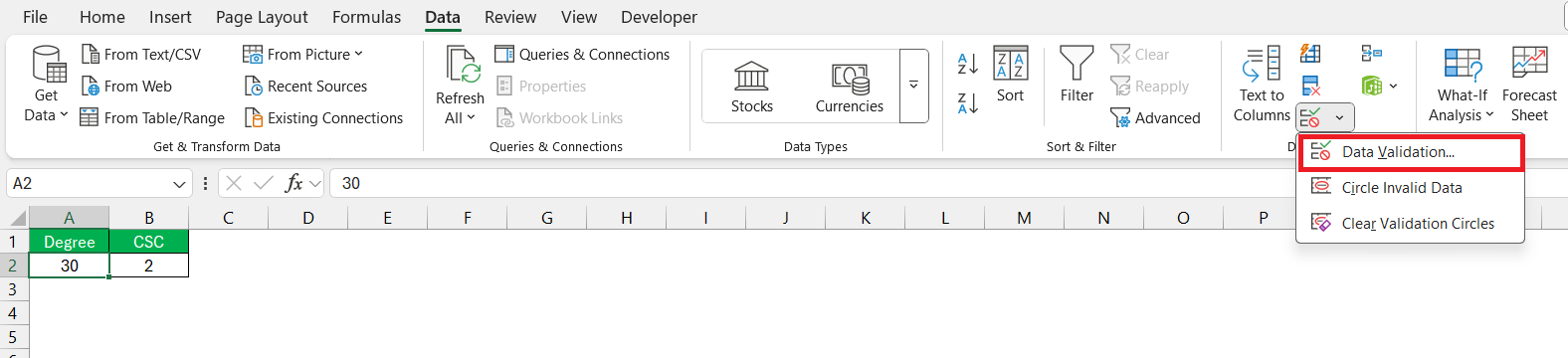This screenshot has width=1568, height=358.
Task: Open Queries & Connections pane
Action: (583, 55)
